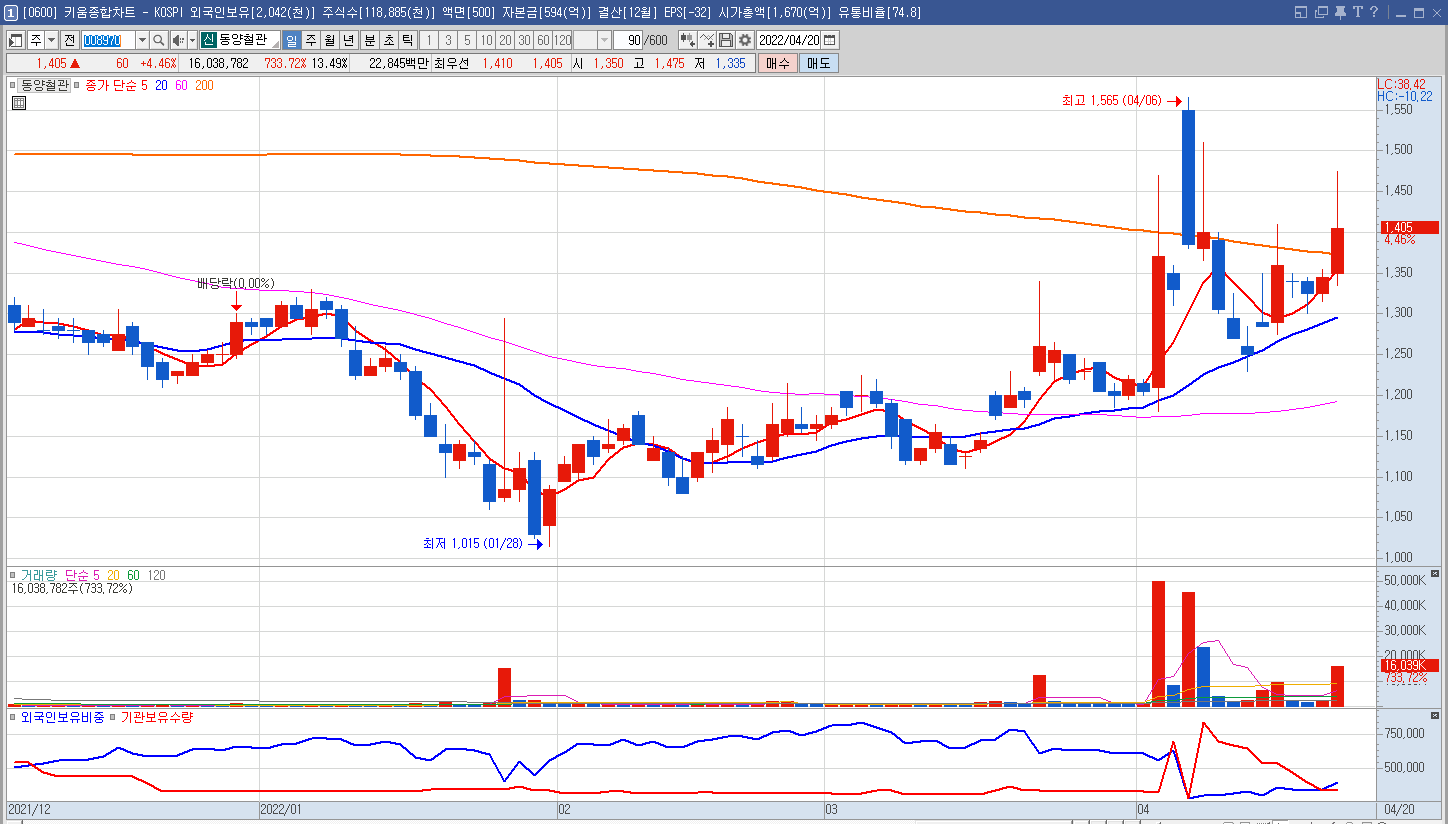Pin the window with pushpin icon
The image size is (1448, 824).
tap(1340, 12)
